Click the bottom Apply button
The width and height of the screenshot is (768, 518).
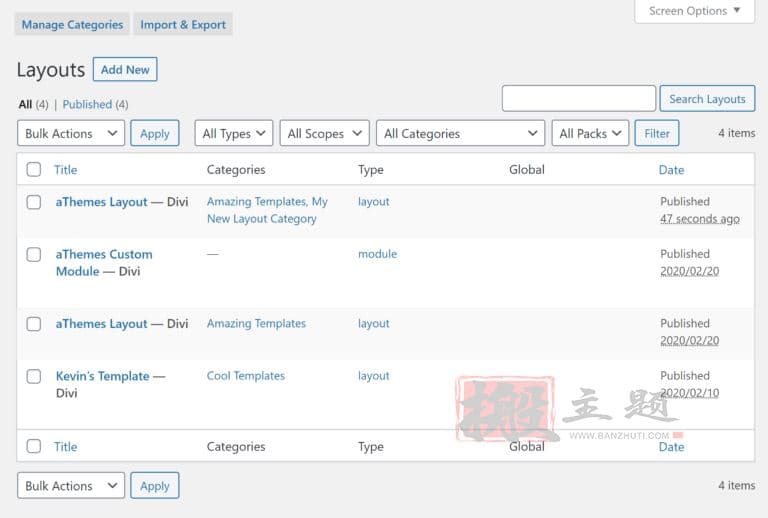tap(155, 485)
